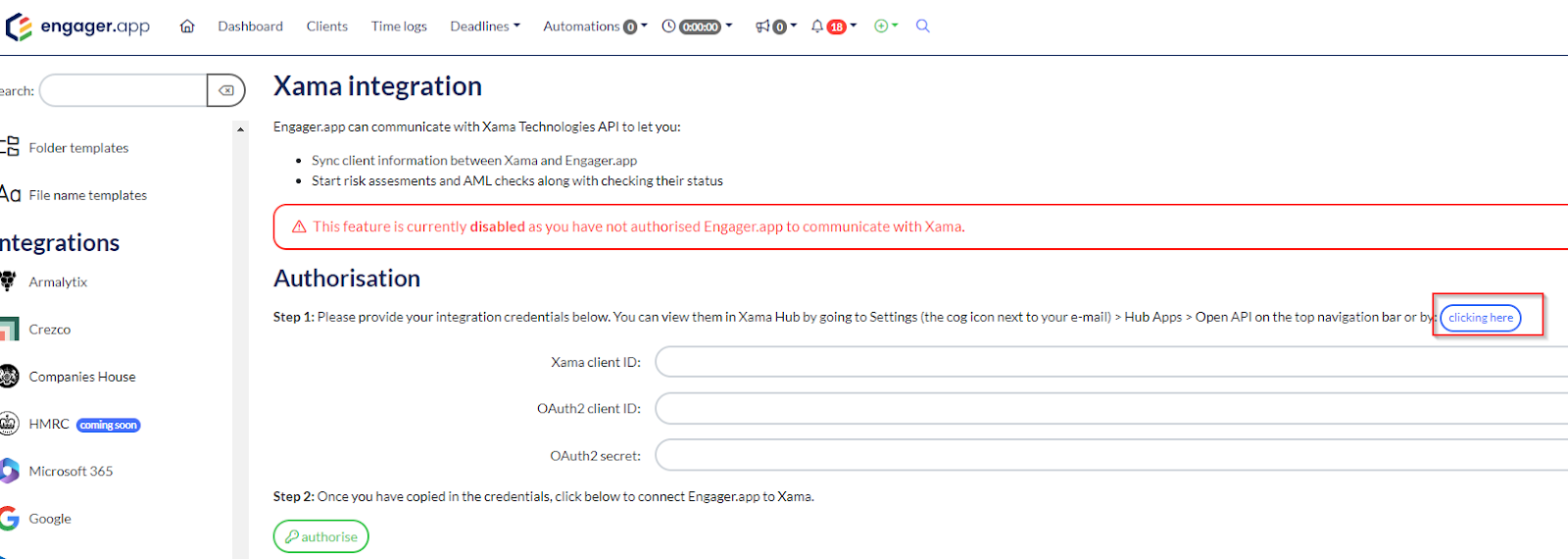Open the HMRC integration
The width and height of the screenshot is (1568, 559).
pos(49,424)
